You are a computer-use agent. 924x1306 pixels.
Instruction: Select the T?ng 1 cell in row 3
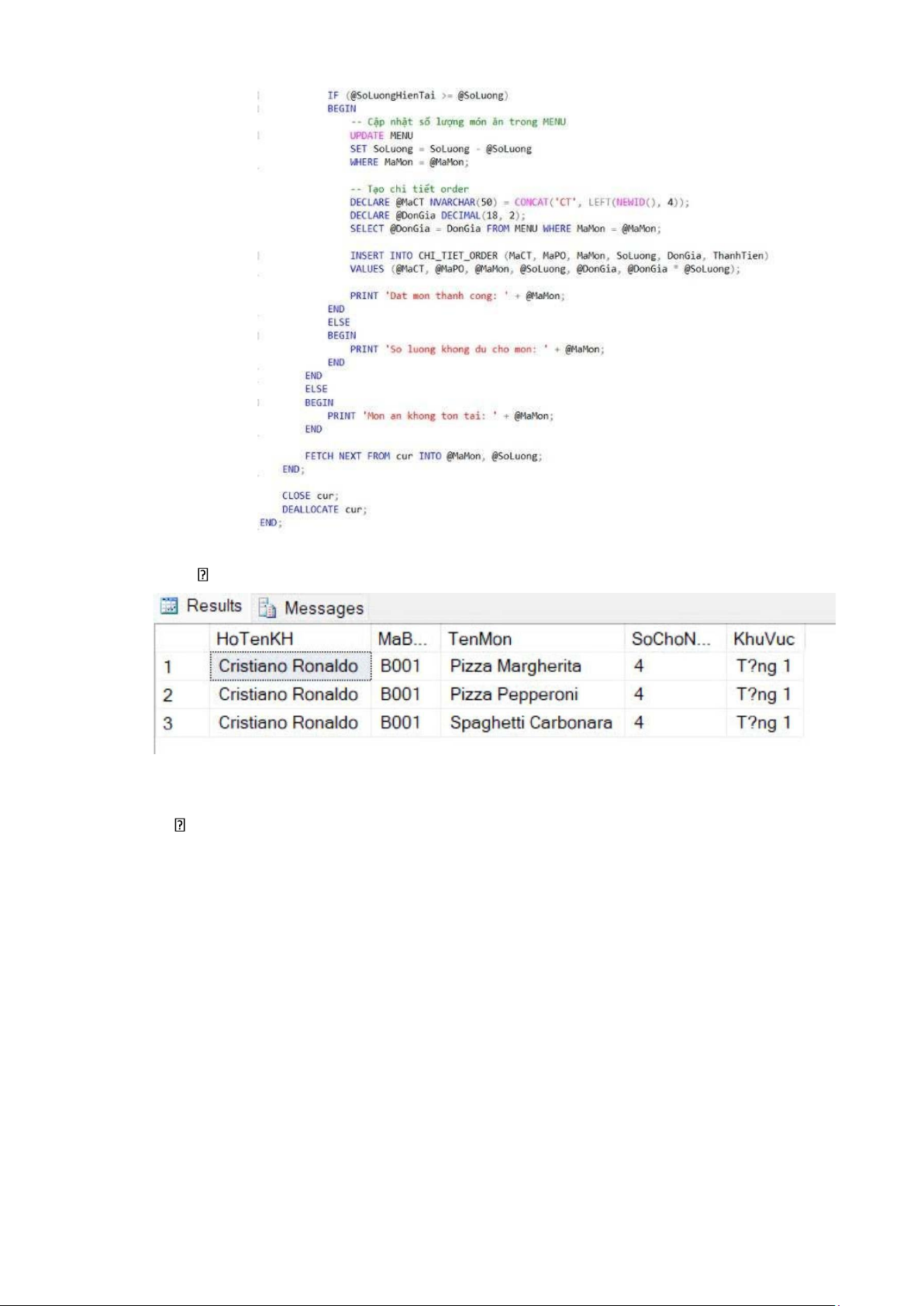coord(764,723)
